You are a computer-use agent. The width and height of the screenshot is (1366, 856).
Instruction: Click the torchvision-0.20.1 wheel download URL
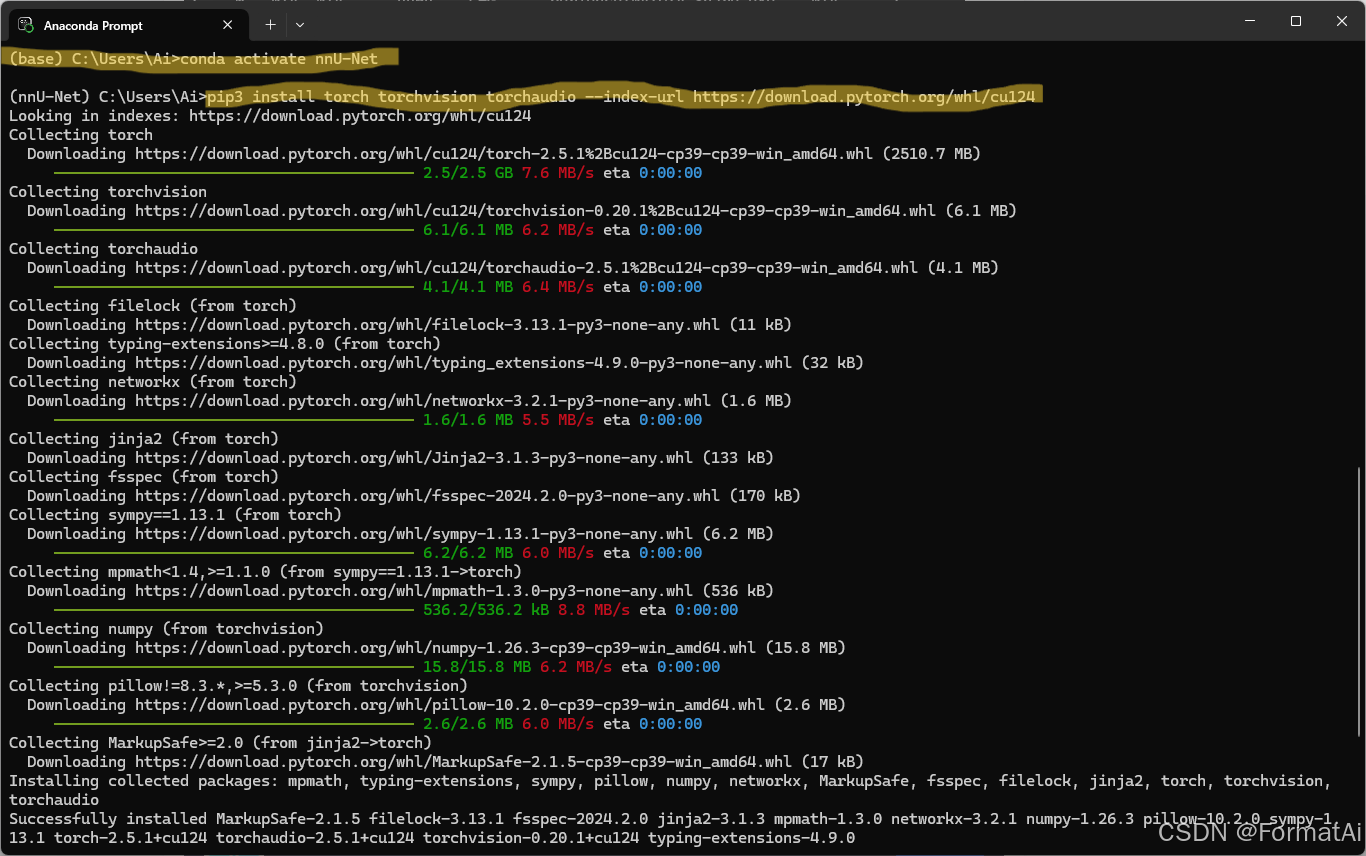[x=535, y=211]
